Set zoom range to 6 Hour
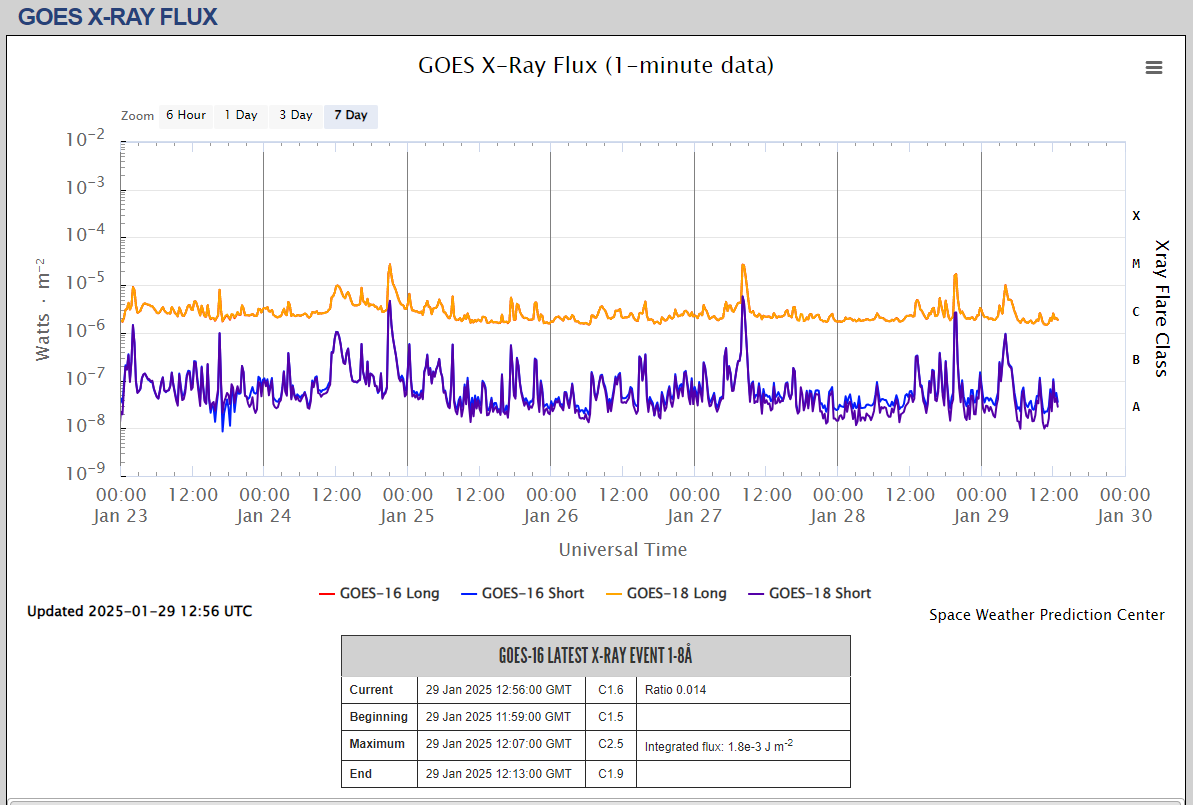The width and height of the screenshot is (1193, 805). click(x=186, y=115)
